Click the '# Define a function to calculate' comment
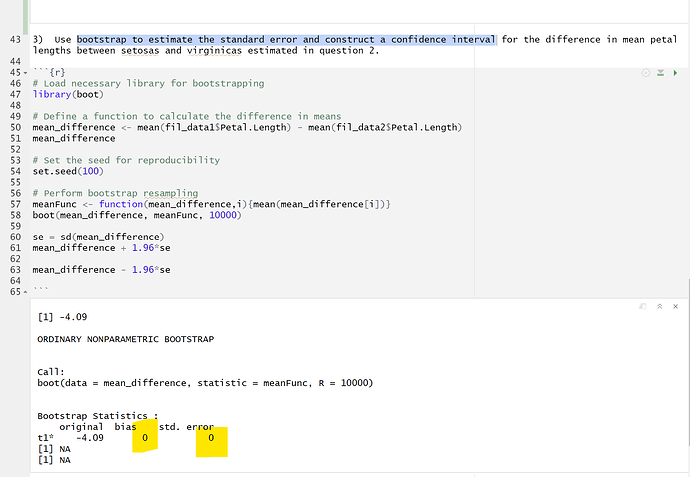This screenshot has height=477, width=690. pyautogui.click(x=187, y=116)
